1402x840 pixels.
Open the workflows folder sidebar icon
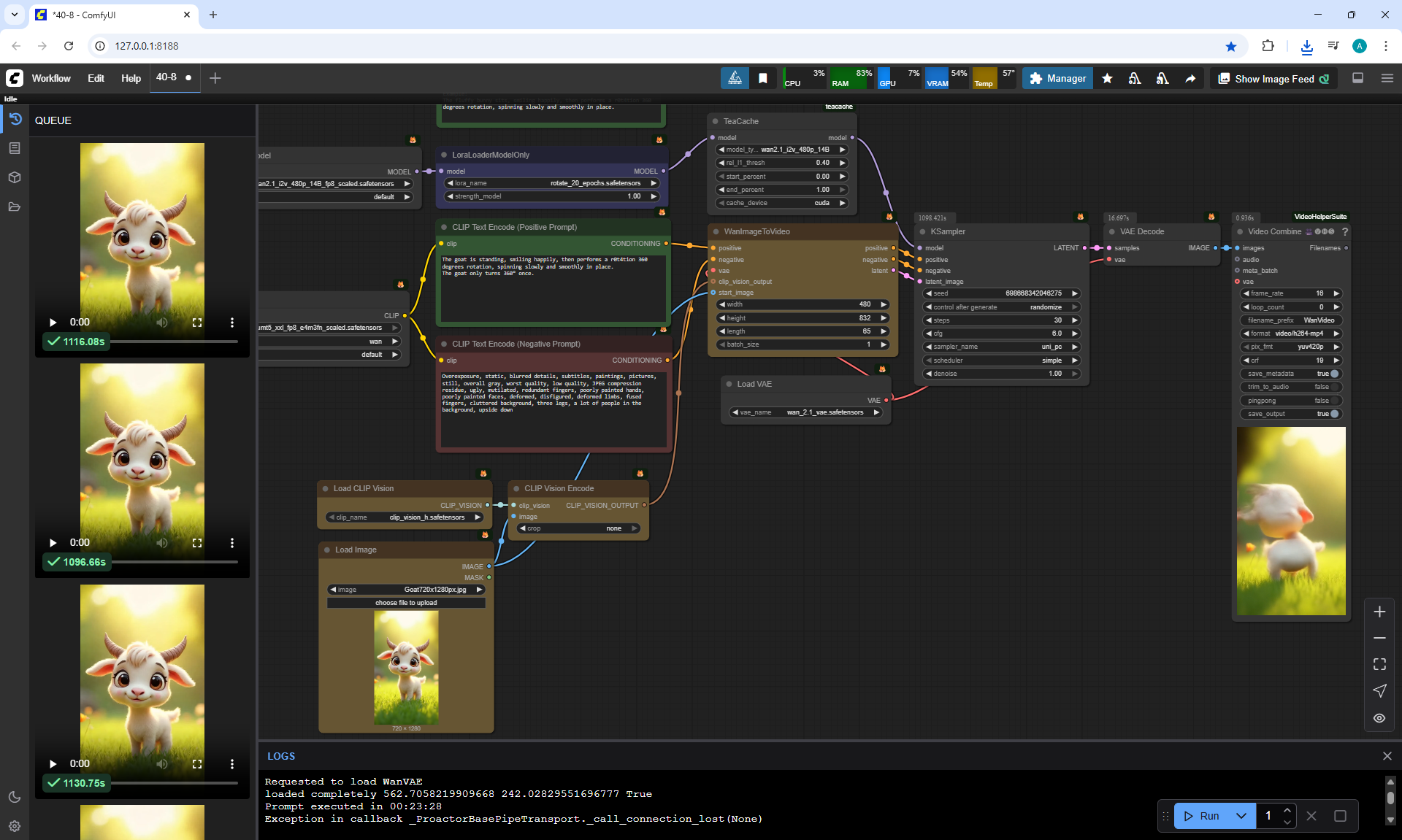[x=15, y=207]
